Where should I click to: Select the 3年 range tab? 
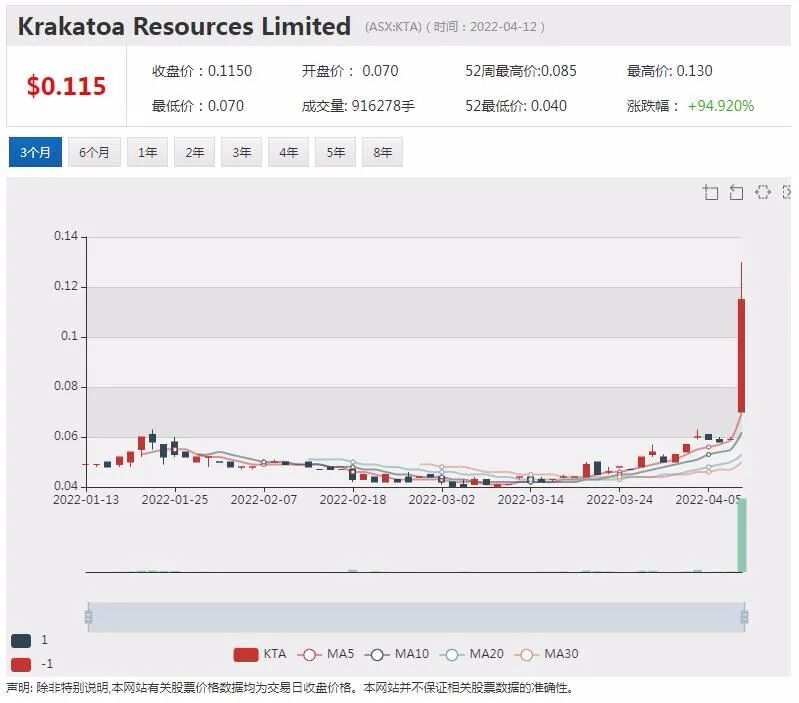[242, 152]
